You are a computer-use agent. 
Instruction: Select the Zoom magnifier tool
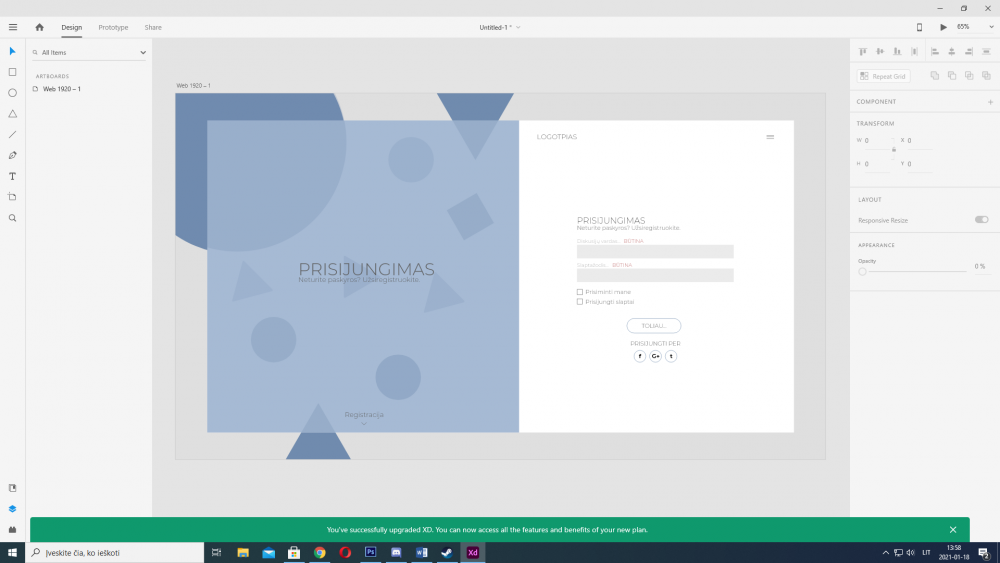click(x=12, y=218)
